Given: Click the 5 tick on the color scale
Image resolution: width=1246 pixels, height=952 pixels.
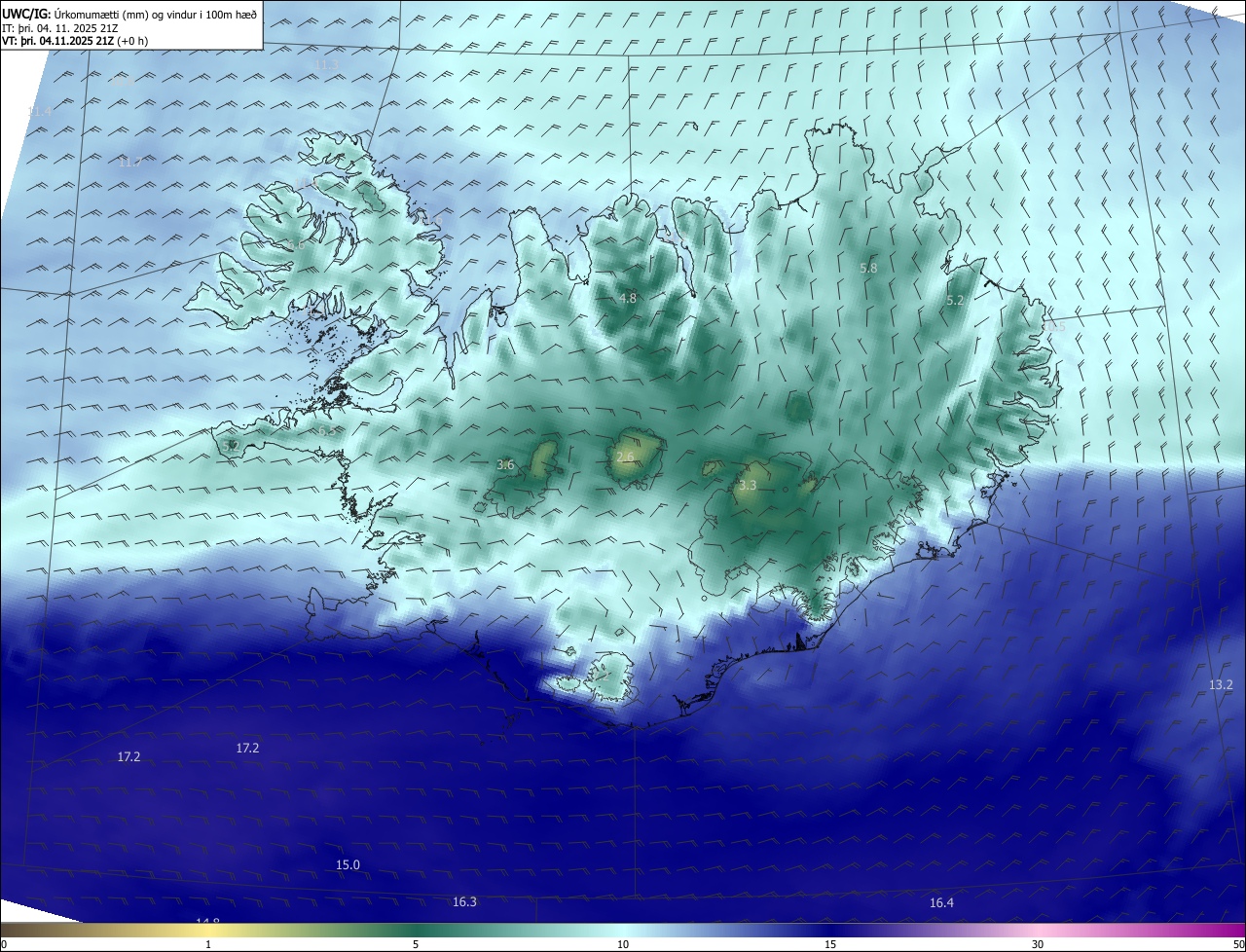Looking at the screenshot, I should (x=416, y=944).
